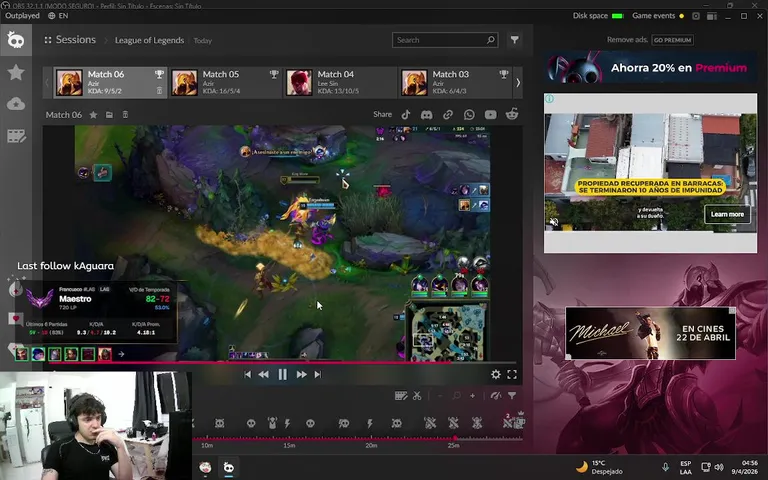Jump to crossed-swords event past 25m
The image size is (768, 480).
point(507,422)
